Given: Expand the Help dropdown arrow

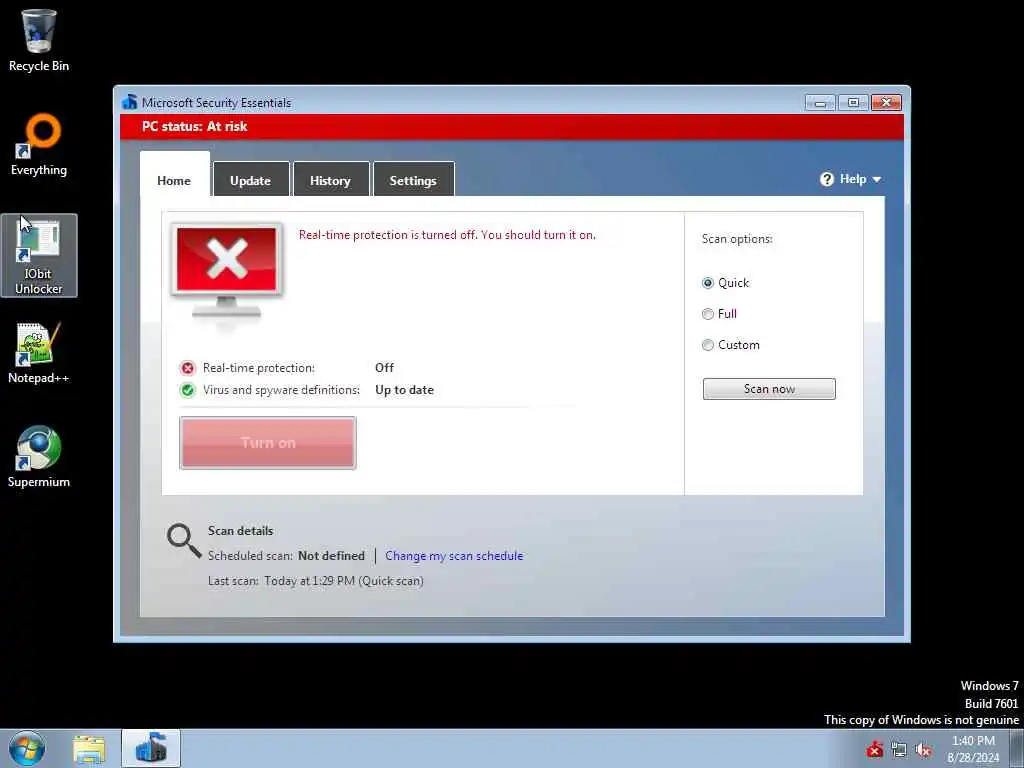Looking at the screenshot, I should (x=876, y=180).
